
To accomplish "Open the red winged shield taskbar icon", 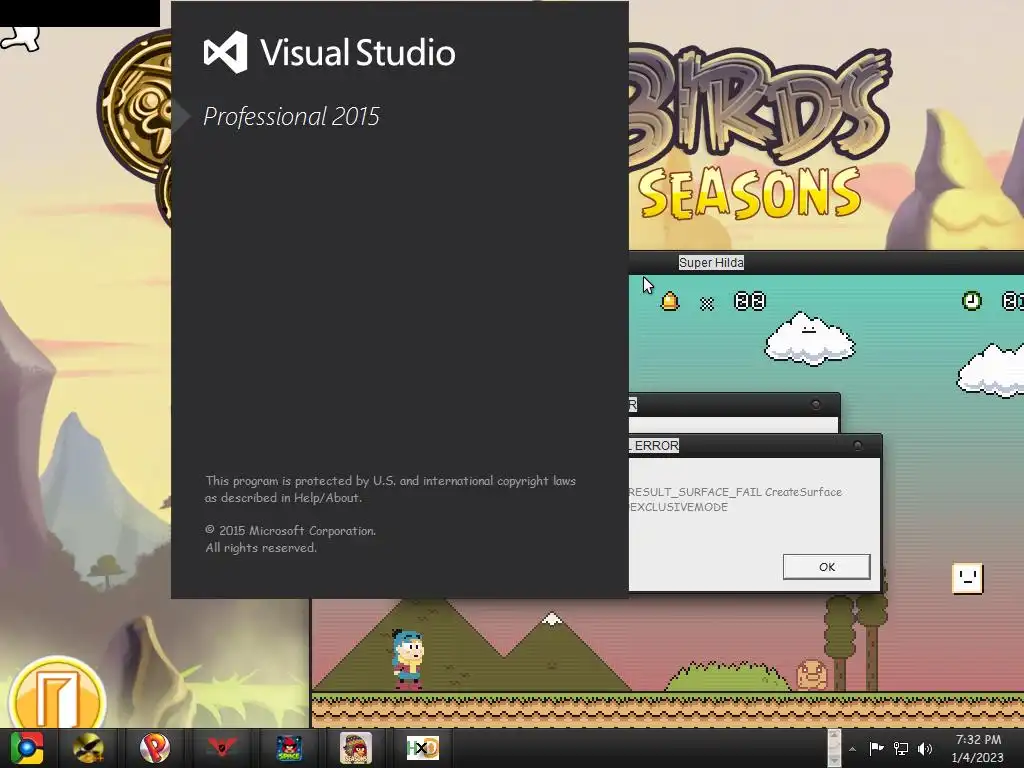I will 221,748.
